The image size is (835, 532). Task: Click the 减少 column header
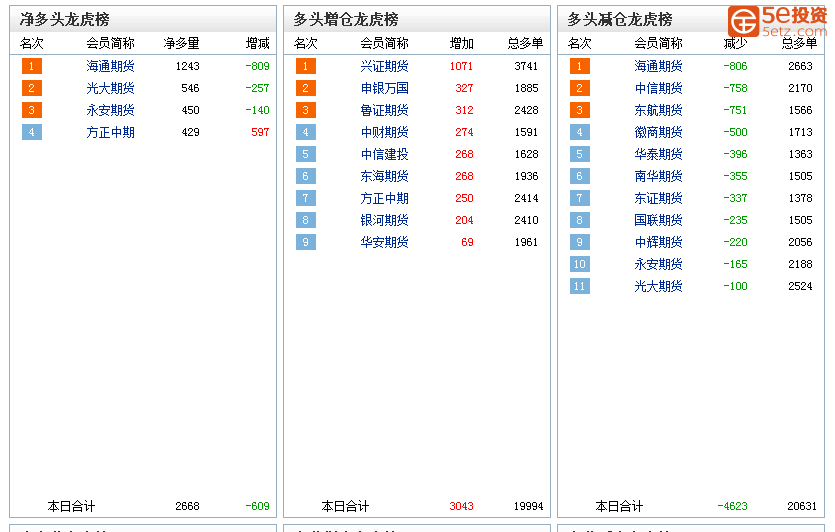pyautogui.click(x=735, y=43)
